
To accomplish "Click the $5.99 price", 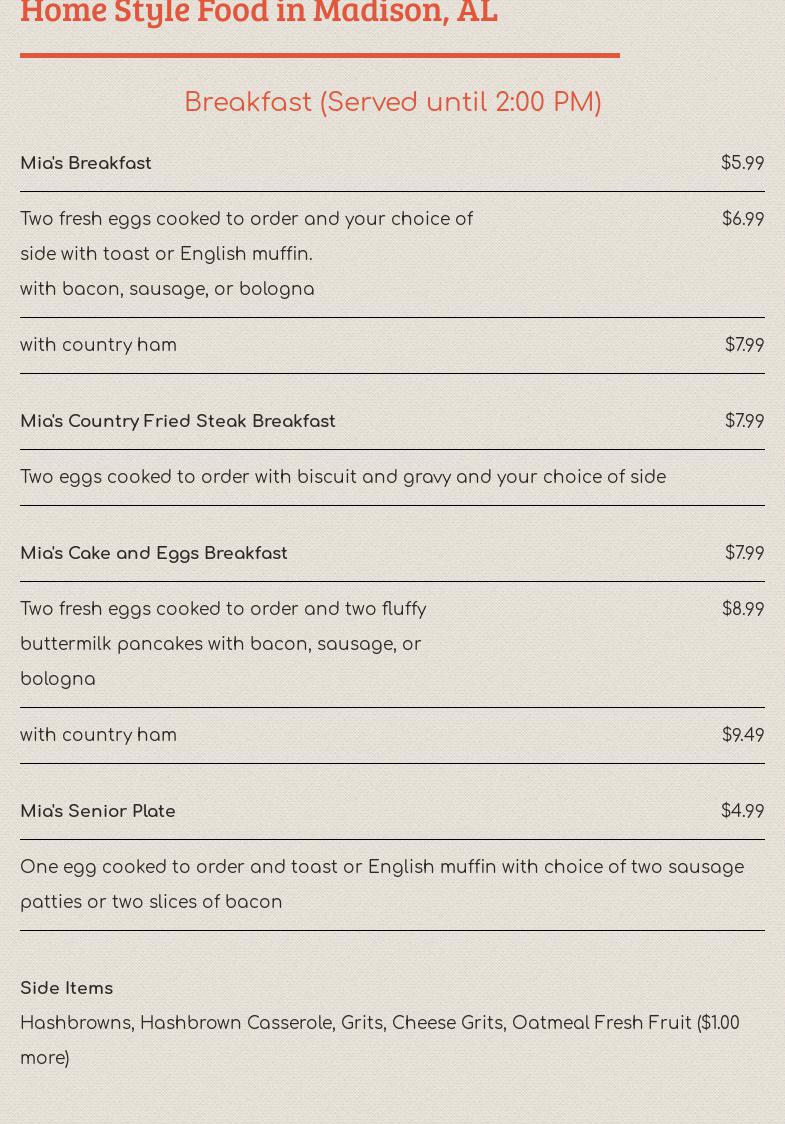I will click(x=742, y=163).
